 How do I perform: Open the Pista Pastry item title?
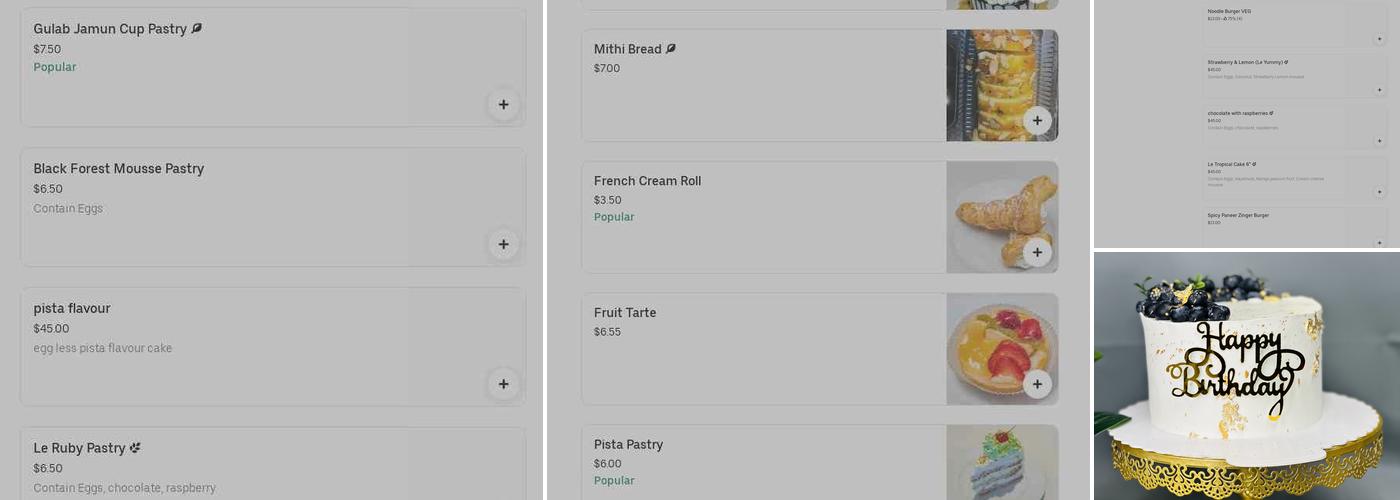click(628, 444)
